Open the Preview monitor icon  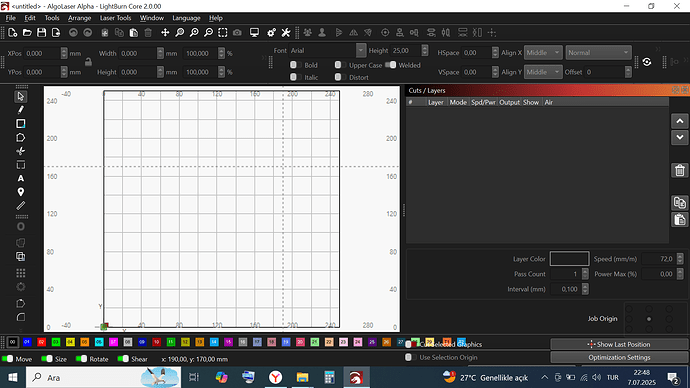click(254, 33)
